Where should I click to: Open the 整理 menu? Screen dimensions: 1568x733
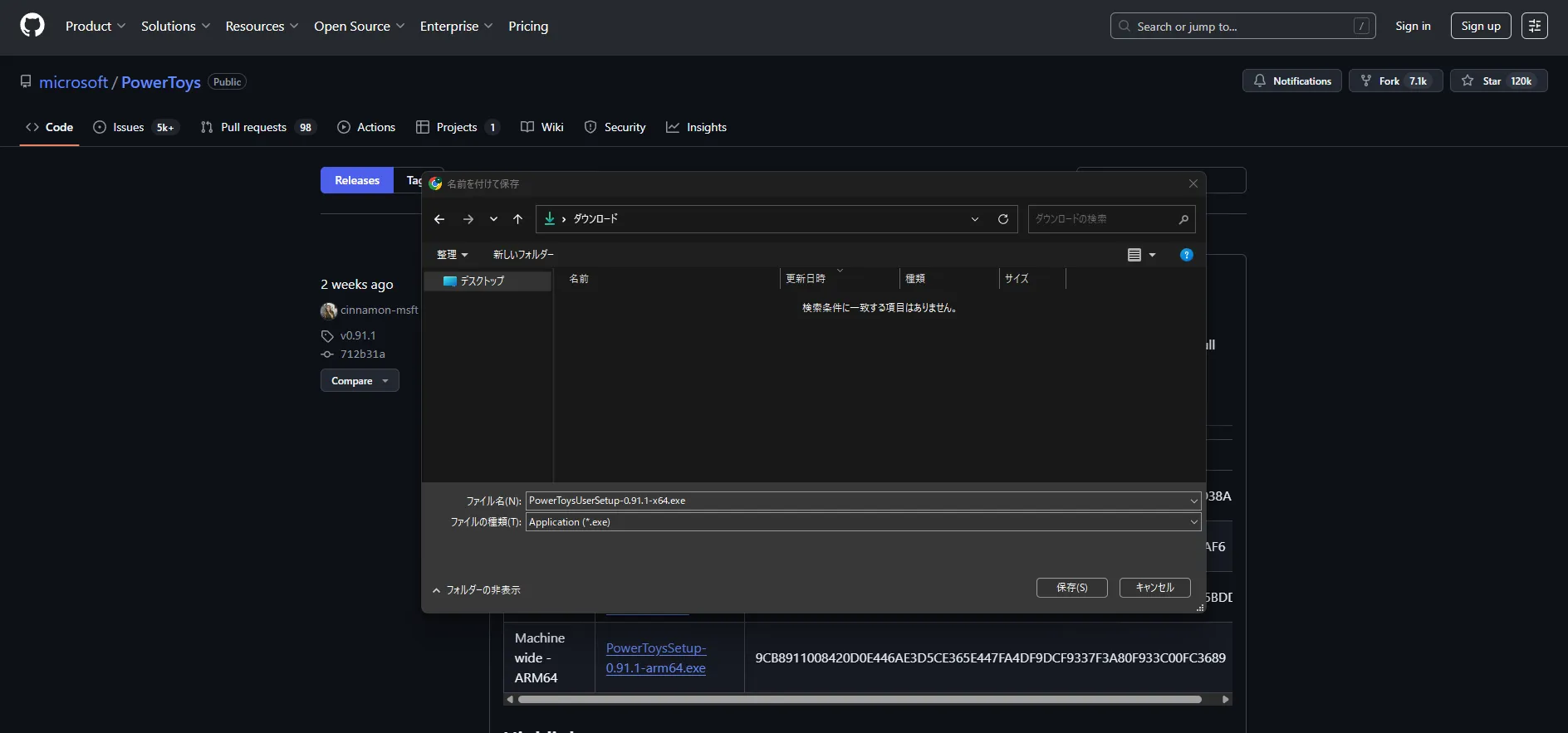pos(452,255)
